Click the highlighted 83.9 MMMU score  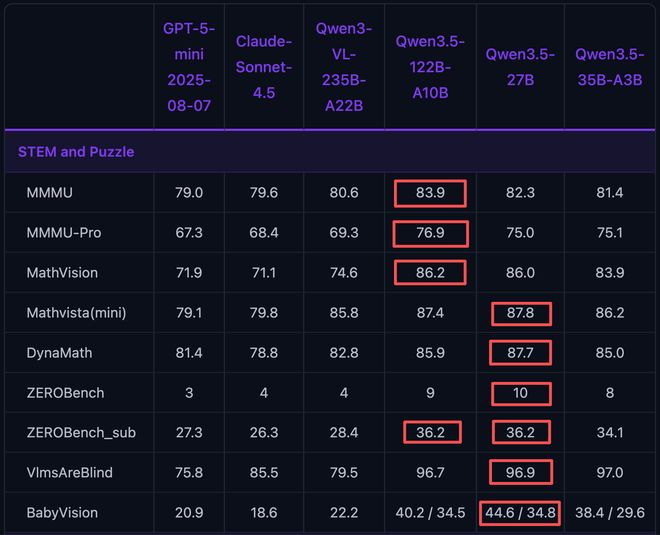(x=430, y=193)
